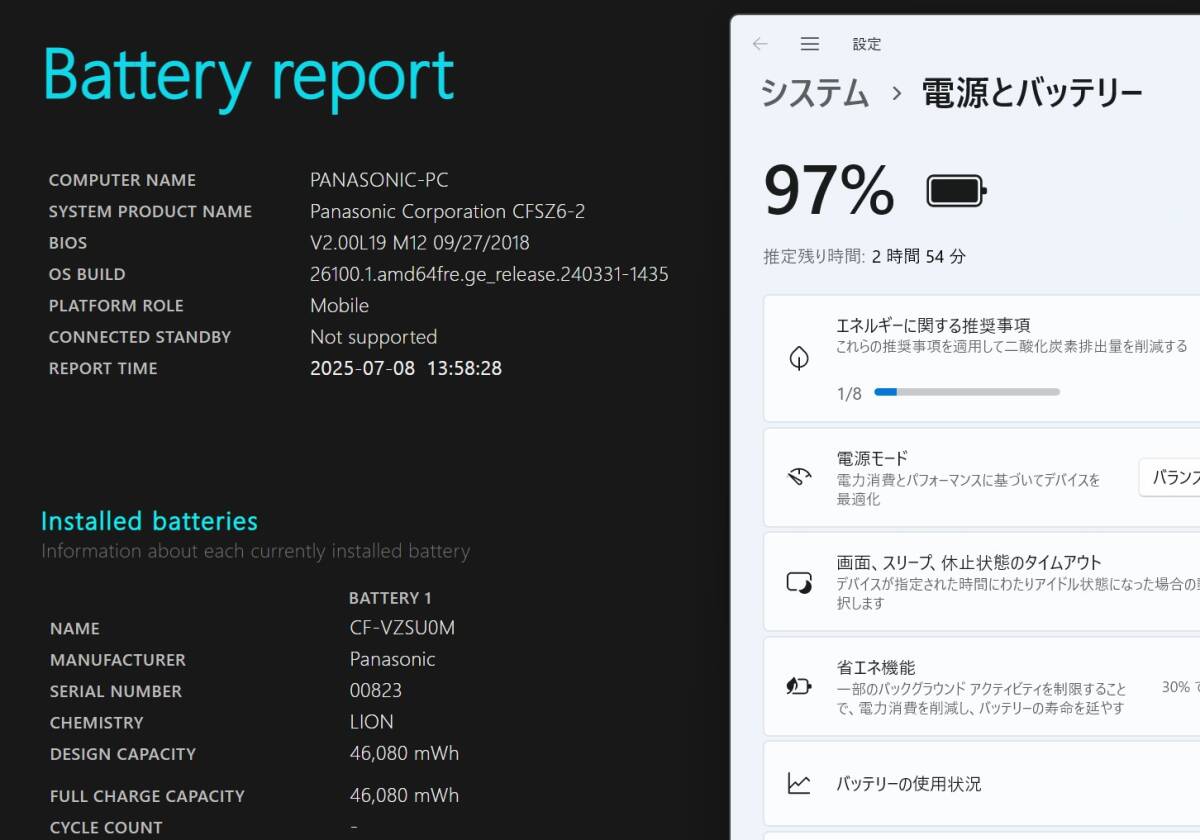The width and height of the screenshot is (1200, 840).
Task: Click the OS build value 26100.1.amd64fre.ge_release.240331-1435
Action: point(489,274)
